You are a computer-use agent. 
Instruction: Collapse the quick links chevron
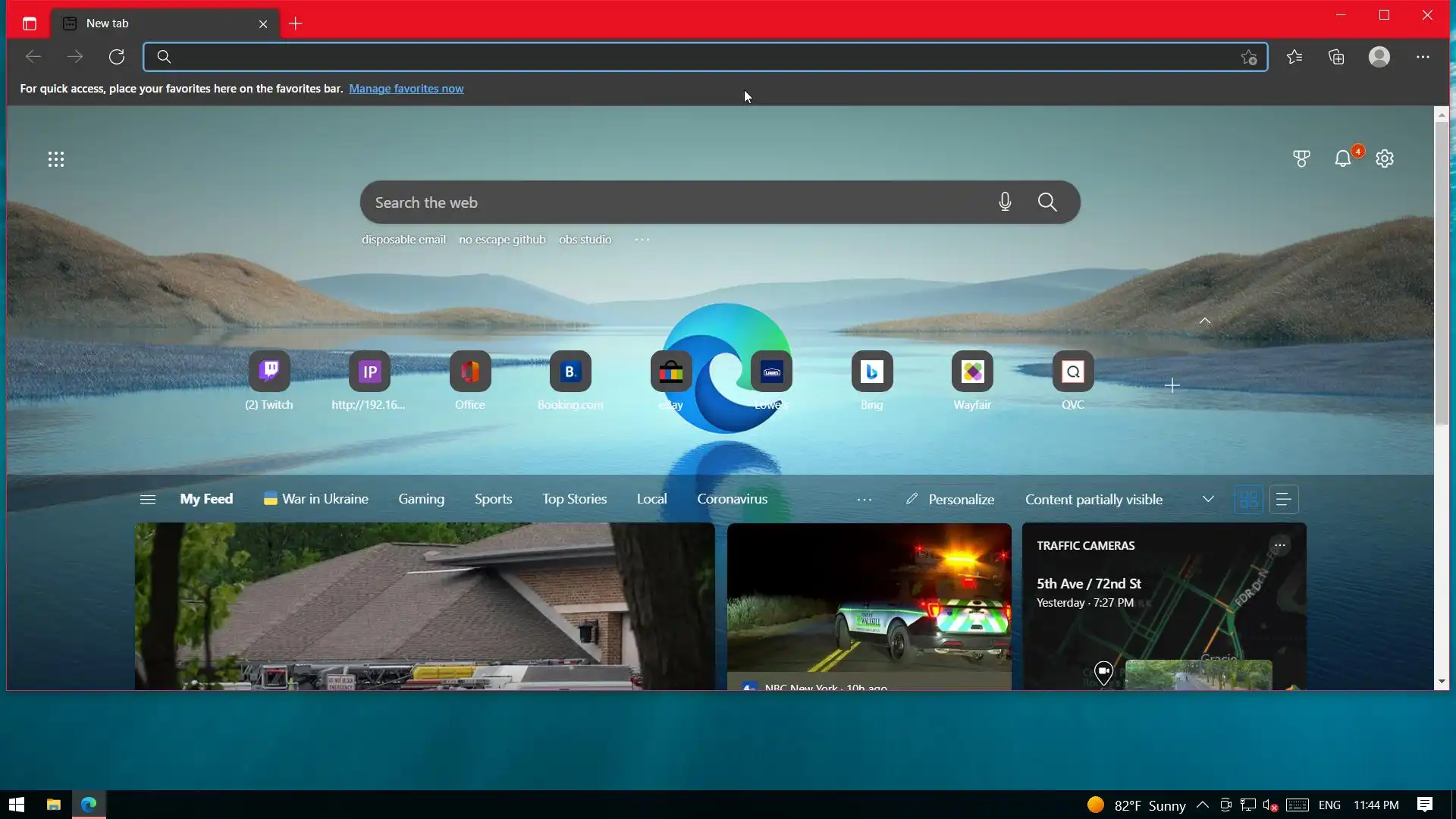1205,322
